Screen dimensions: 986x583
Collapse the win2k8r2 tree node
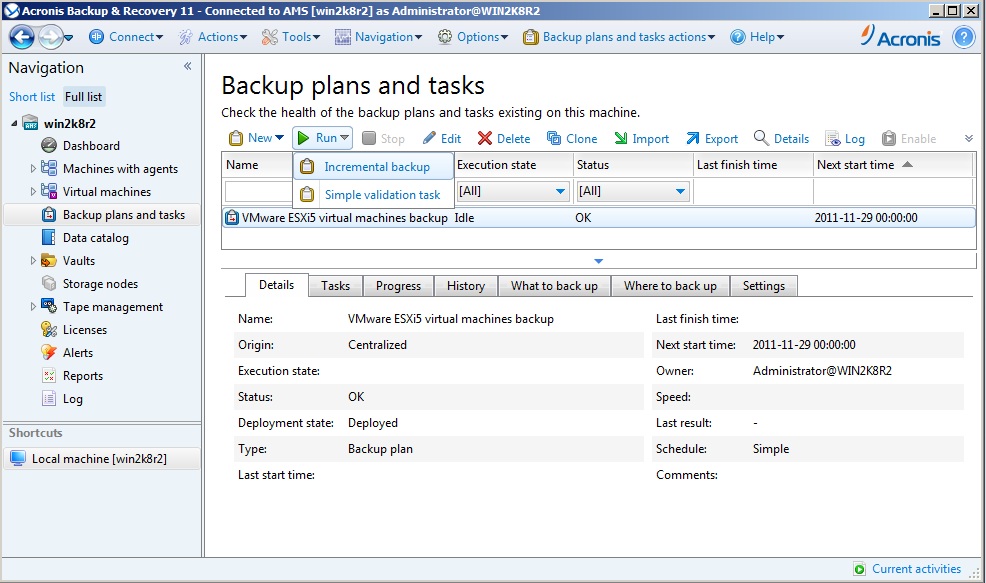pyautogui.click(x=14, y=123)
